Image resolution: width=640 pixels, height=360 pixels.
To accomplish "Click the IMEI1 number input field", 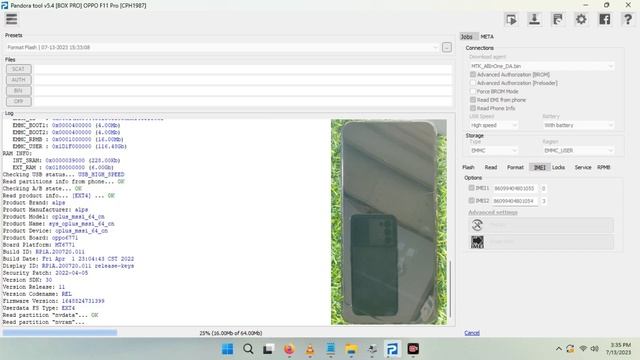I will 515,188.
